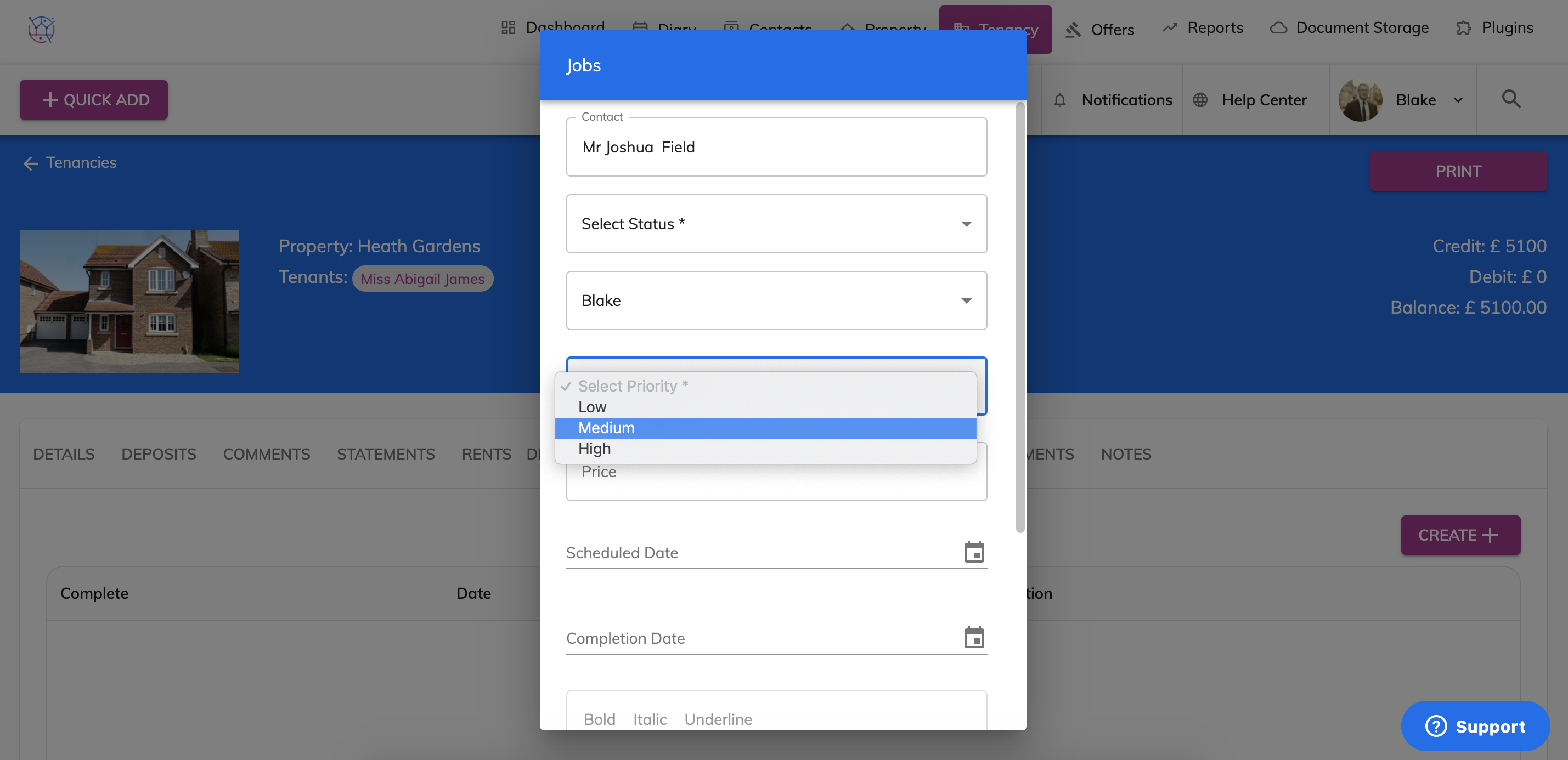
Task: Click the Support chat button
Action: coord(1475,726)
